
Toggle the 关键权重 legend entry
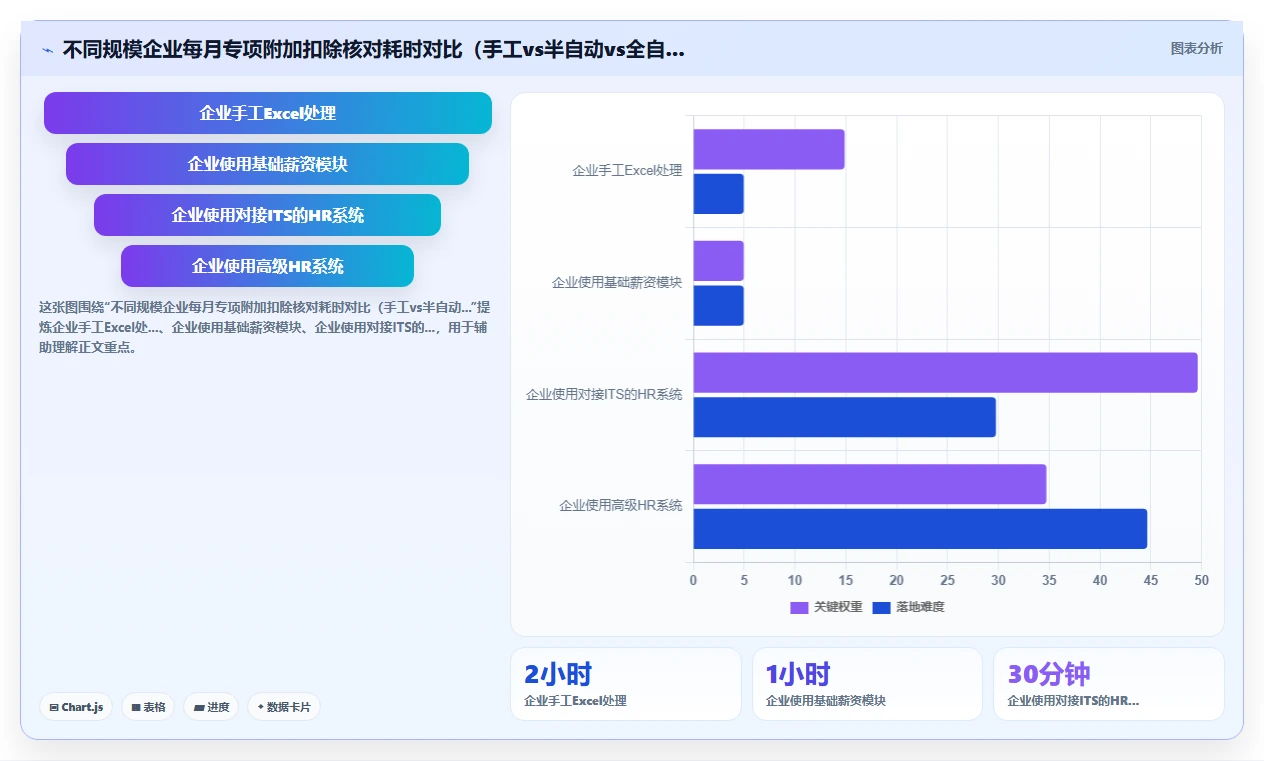pyautogui.click(x=826, y=607)
